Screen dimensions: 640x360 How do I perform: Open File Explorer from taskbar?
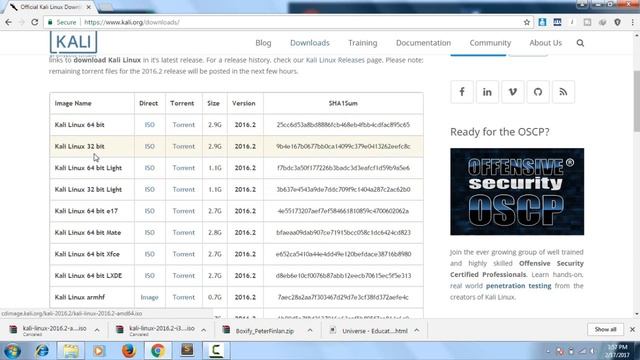tap(71, 351)
